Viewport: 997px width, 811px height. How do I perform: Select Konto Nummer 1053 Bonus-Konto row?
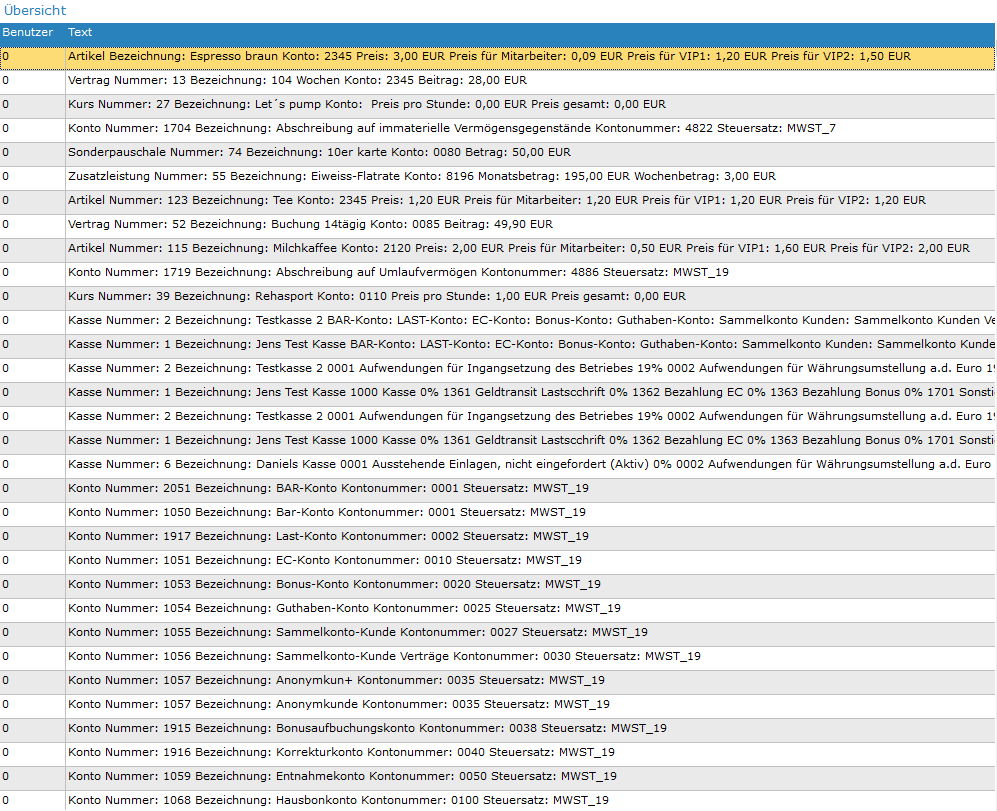click(497, 585)
